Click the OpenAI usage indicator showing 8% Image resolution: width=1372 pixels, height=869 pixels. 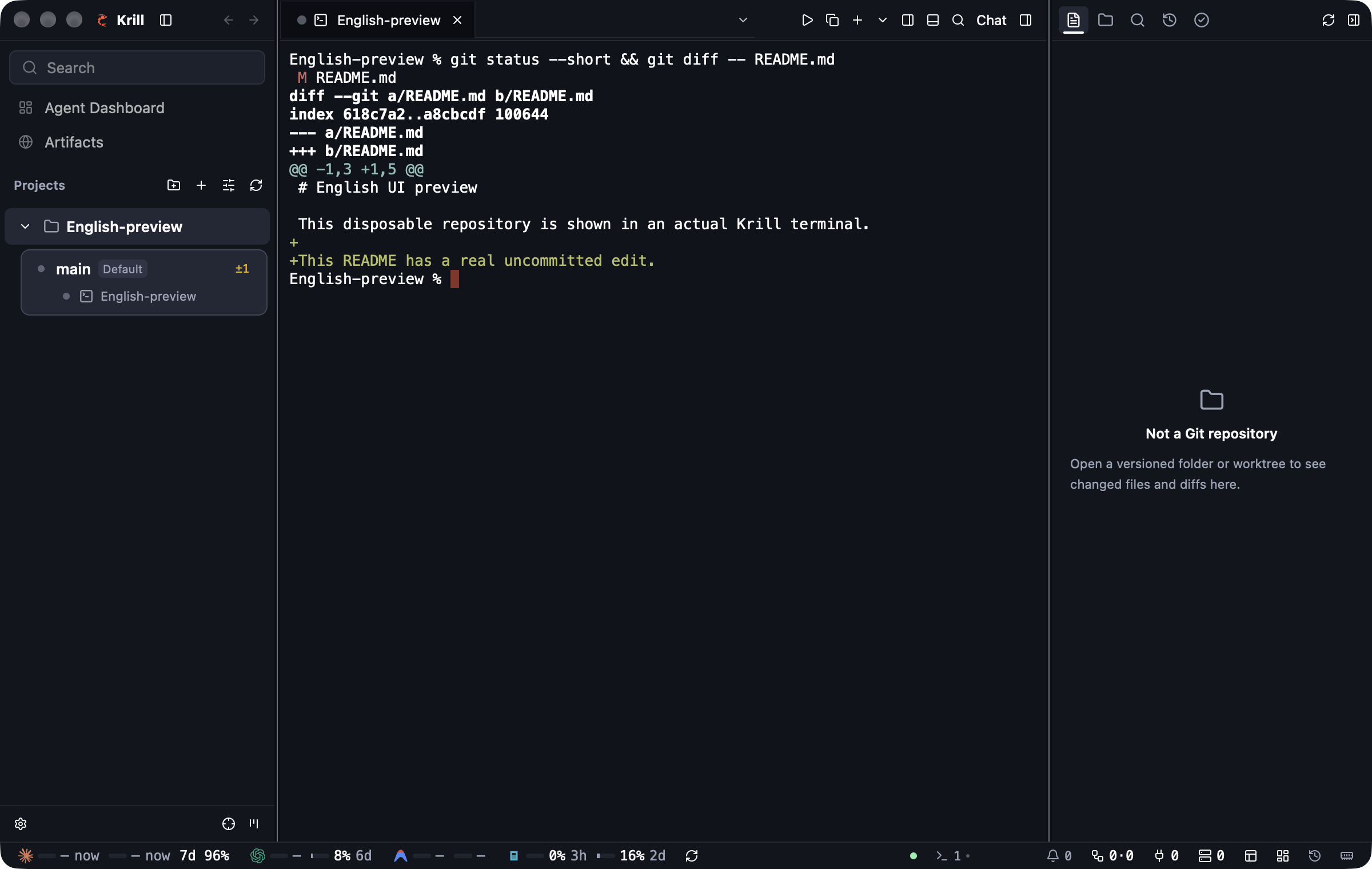(312, 855)
